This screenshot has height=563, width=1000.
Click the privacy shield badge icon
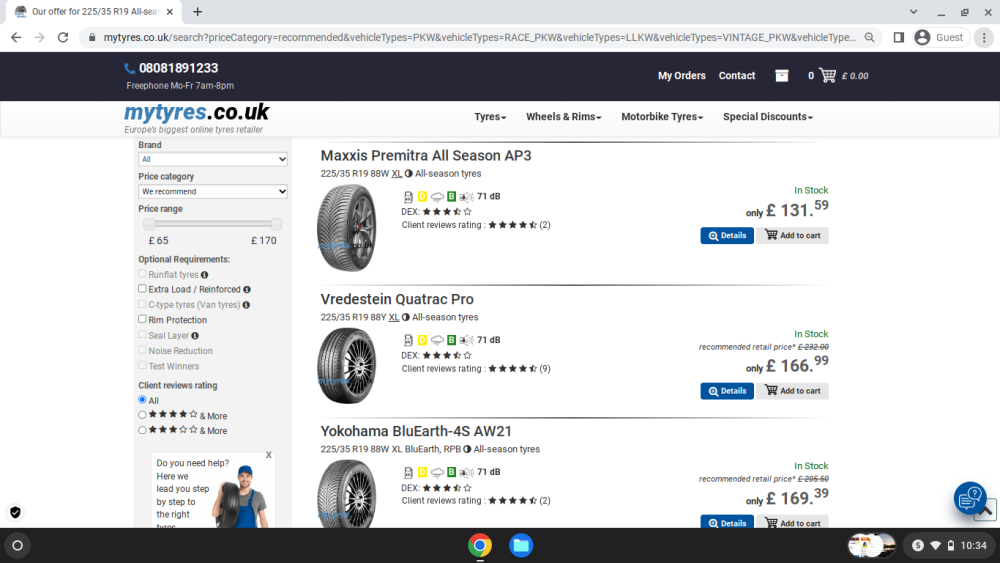(15, 512)
